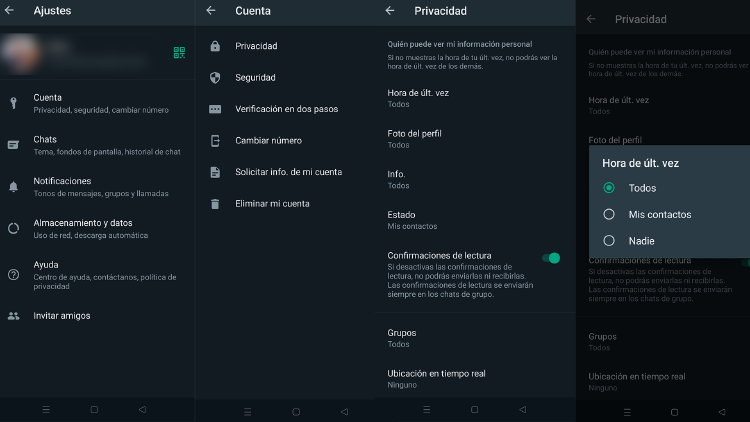Click the key icon beside Cuenta
This screenshot has height=422, width=750.
point(13,102)
